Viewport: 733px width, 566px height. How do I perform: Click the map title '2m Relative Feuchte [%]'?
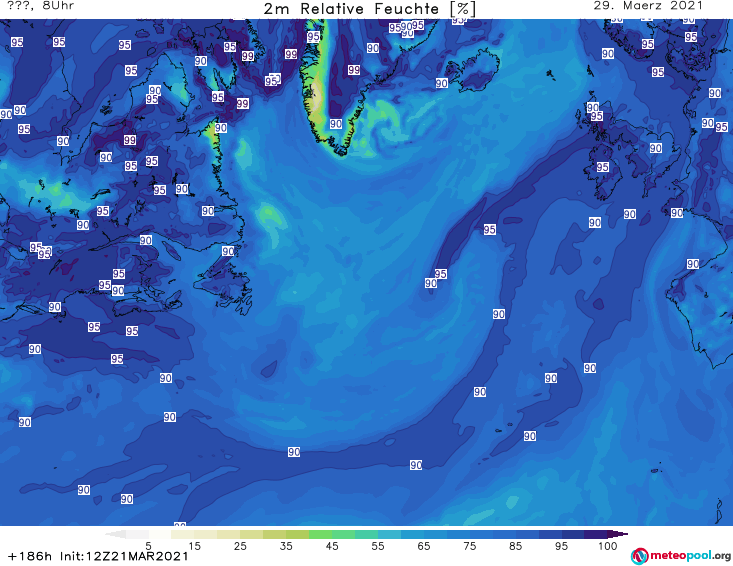click(370, 9)
